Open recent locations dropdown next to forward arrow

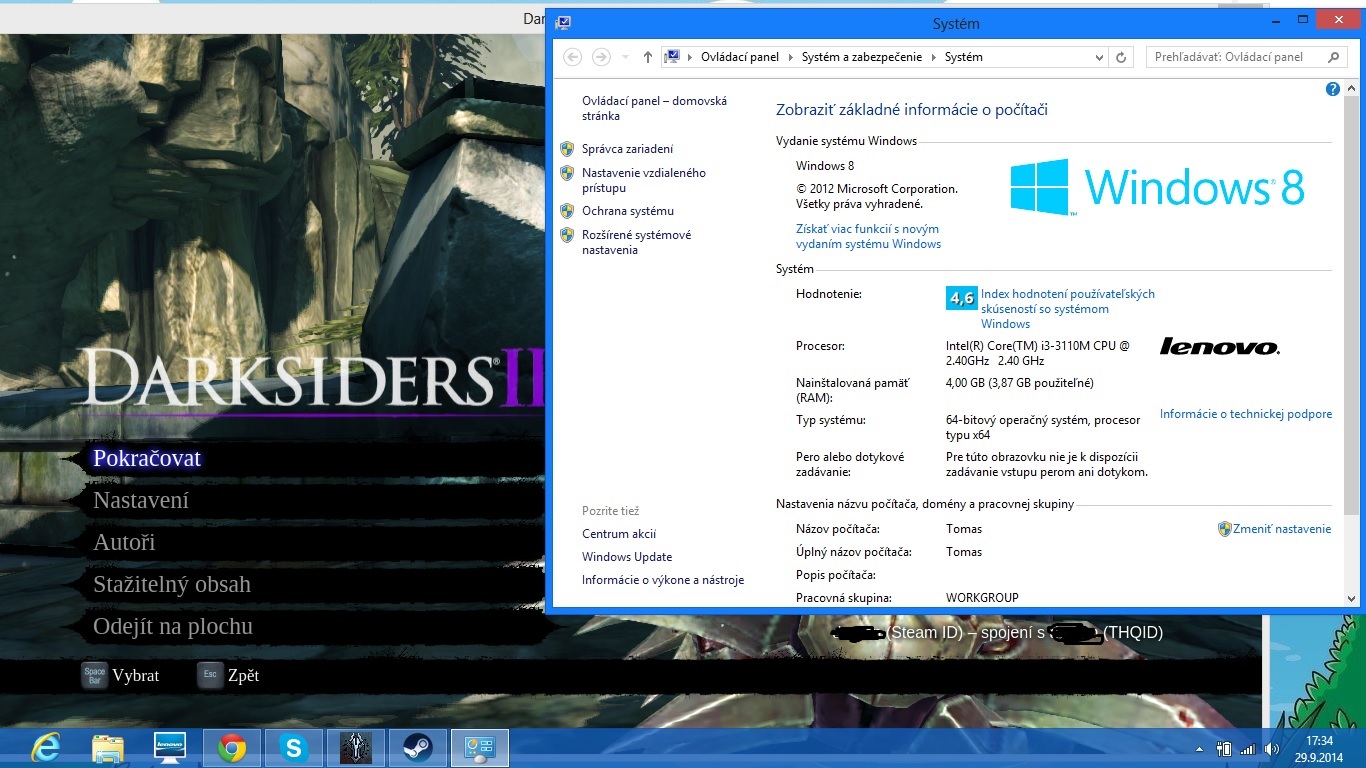(625, 57)
